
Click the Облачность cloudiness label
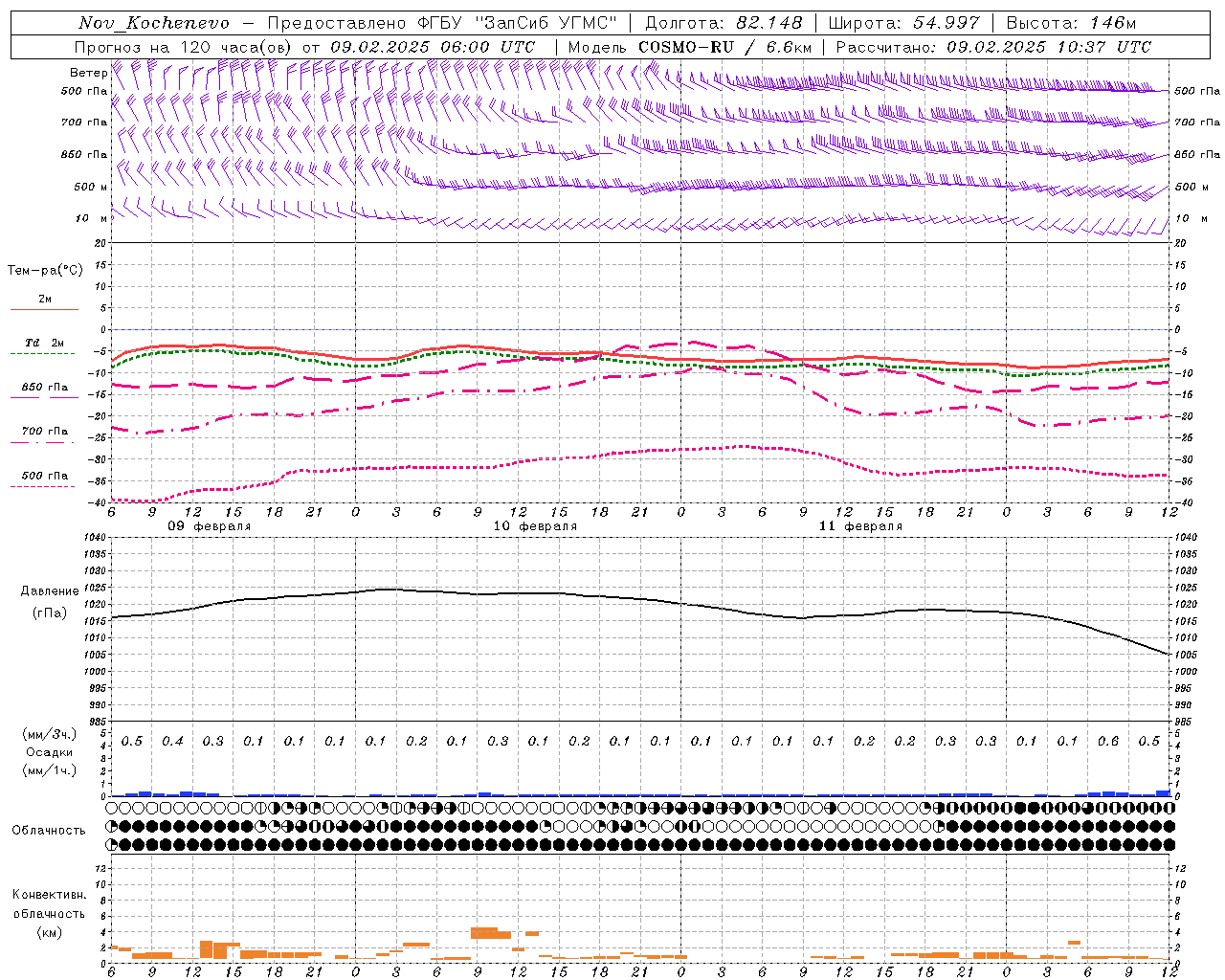tap(49, 831)
